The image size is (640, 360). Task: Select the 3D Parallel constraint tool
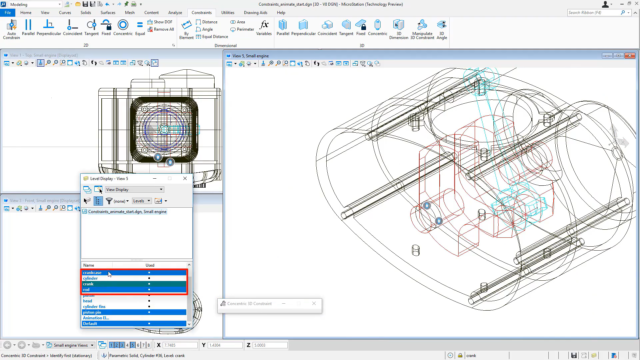[283, 28]
